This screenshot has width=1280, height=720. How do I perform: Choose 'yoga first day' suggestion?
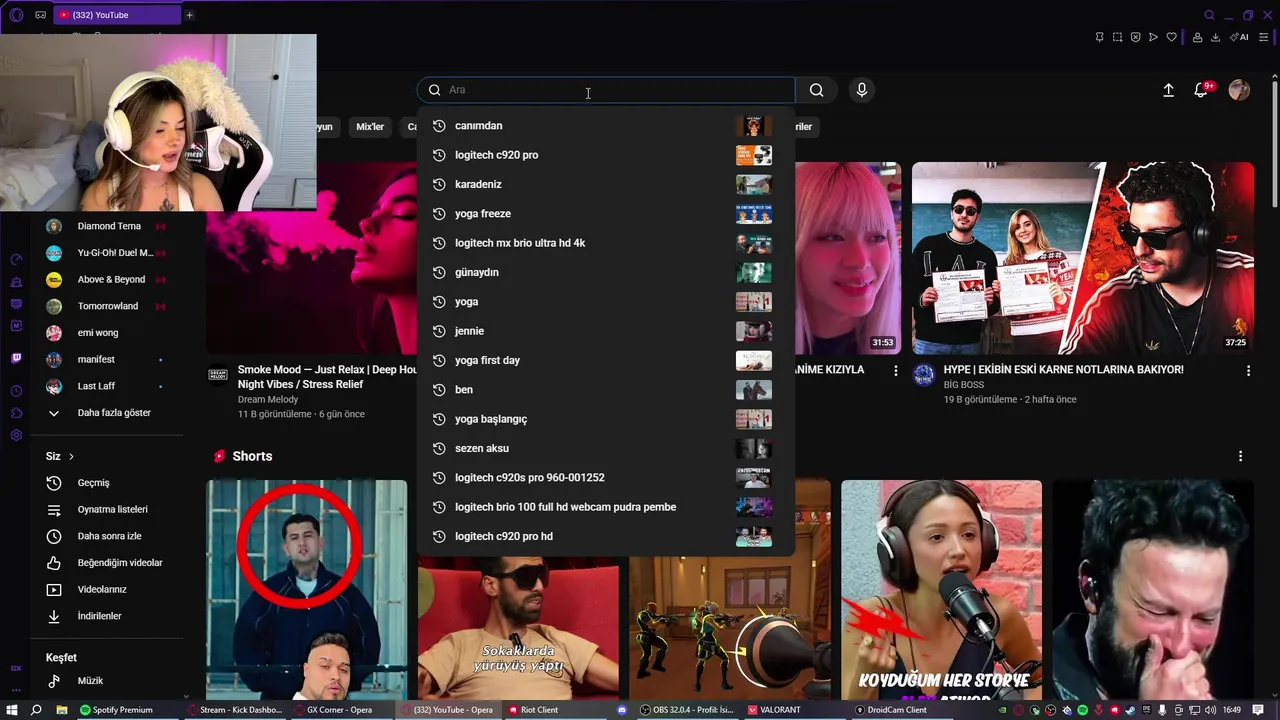click(605, 360)
